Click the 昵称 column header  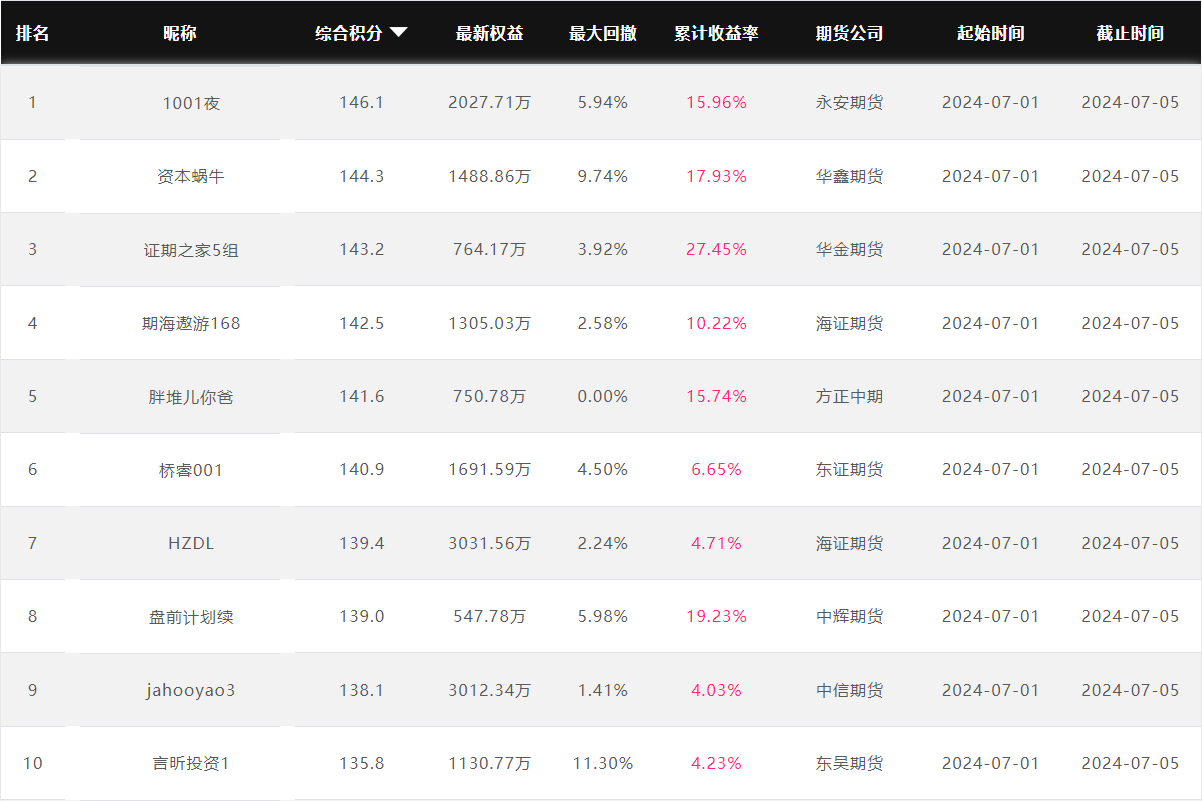coord(180,33)
